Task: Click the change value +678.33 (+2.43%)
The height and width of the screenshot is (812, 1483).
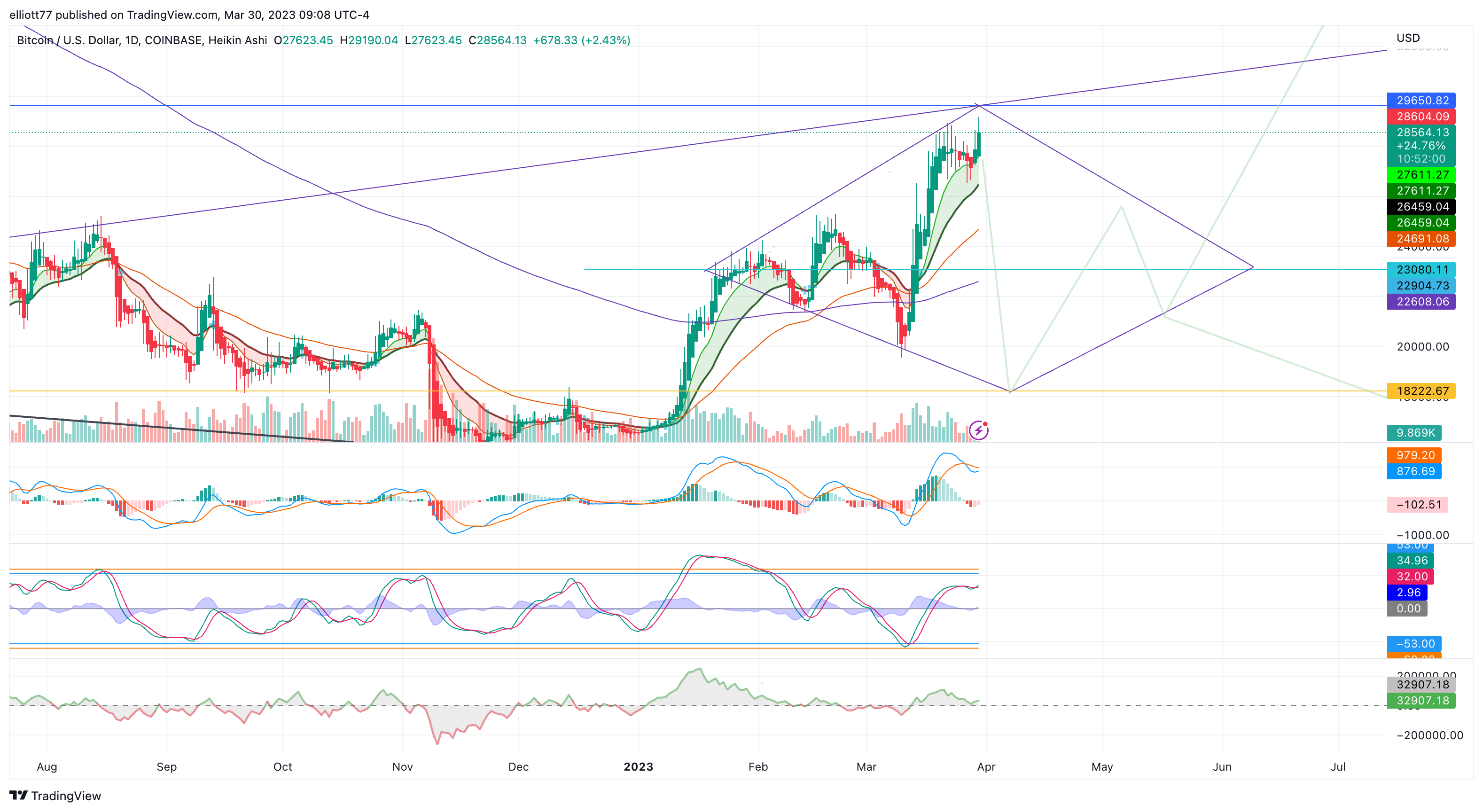Action: (582, 40)
